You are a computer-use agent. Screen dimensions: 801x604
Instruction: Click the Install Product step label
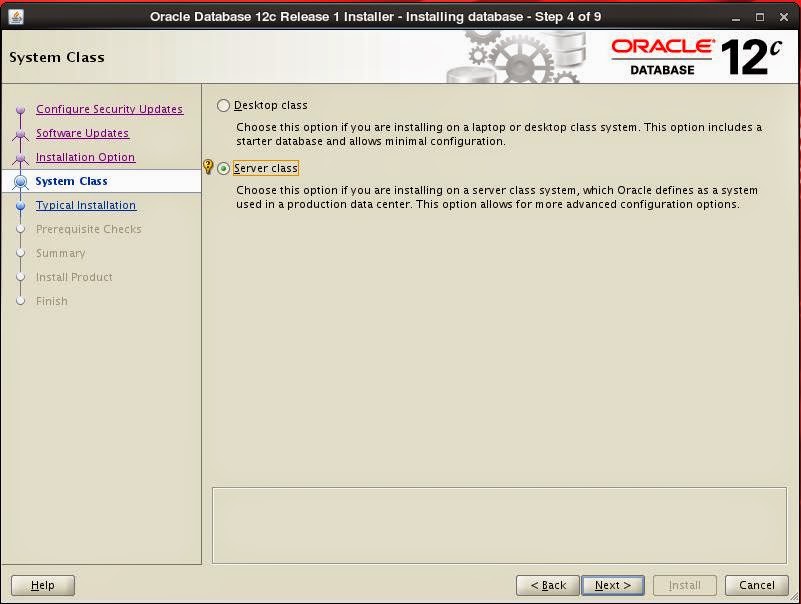tap(74, 277)
